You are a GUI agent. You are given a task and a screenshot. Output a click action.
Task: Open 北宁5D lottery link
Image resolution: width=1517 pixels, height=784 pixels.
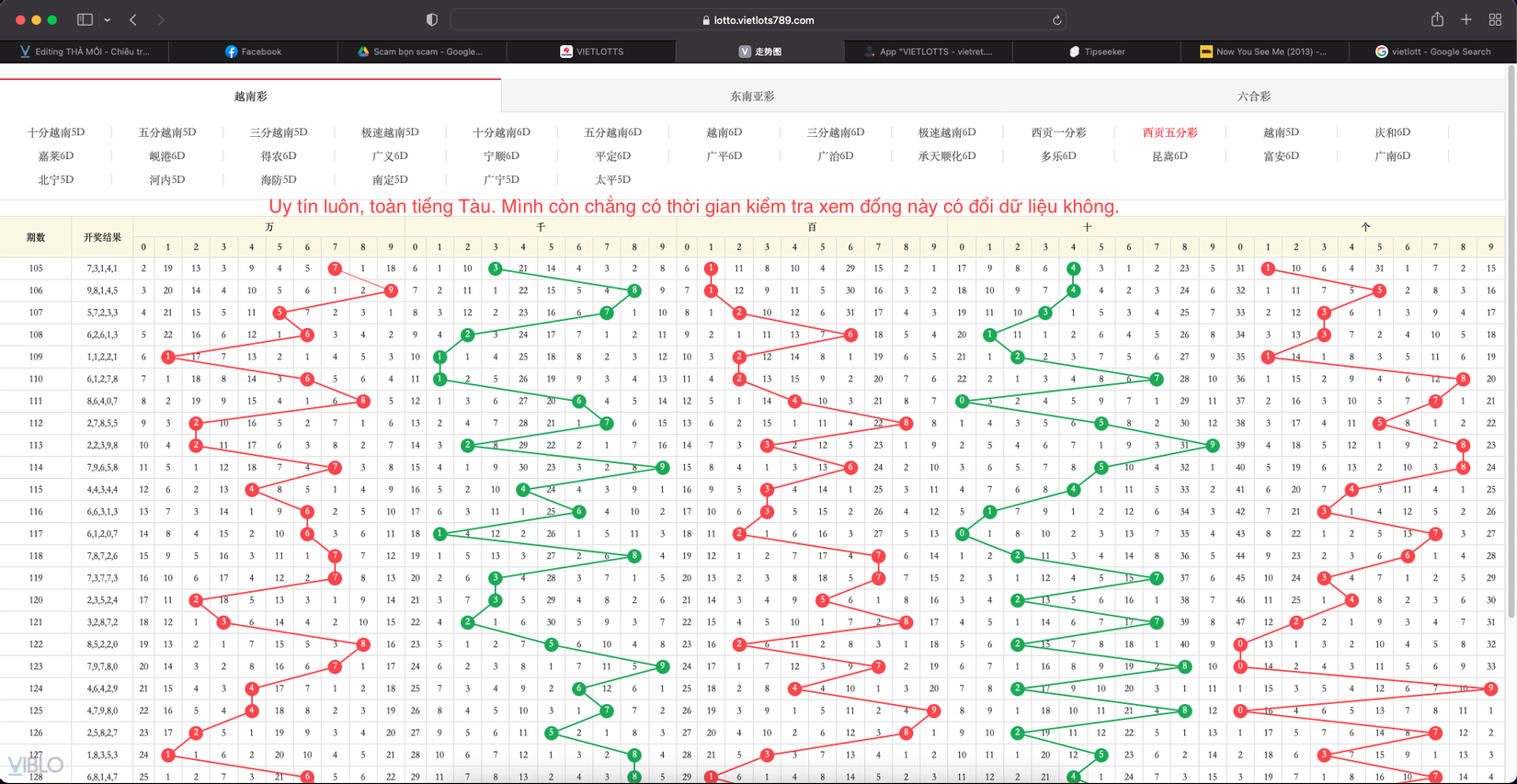click(x=56, y=180)
